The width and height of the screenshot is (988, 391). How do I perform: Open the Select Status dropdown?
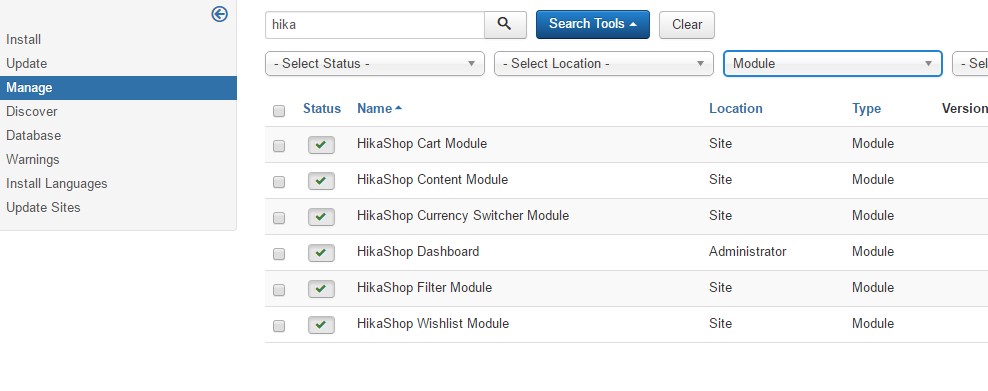pos(375,64)
